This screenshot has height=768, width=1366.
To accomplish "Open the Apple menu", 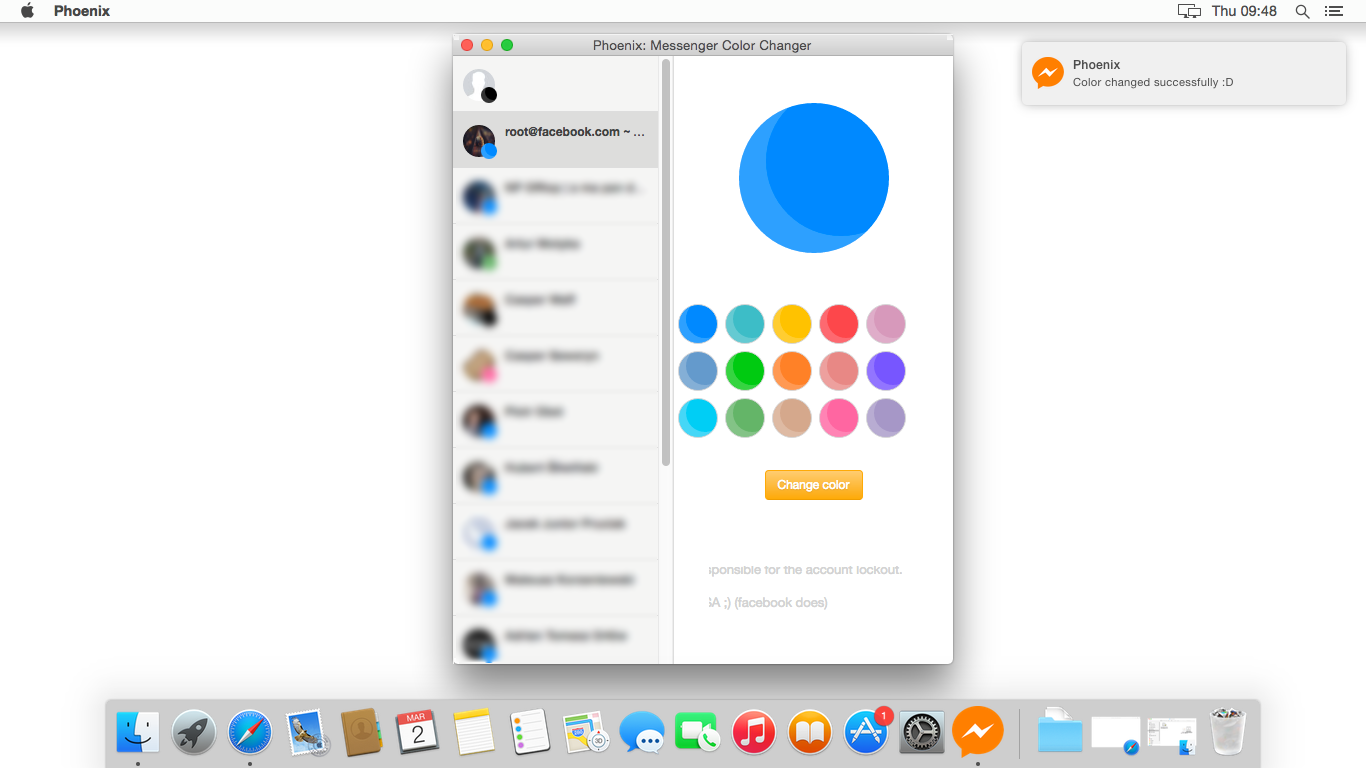I will pyautogui.click(x=27, y=11).
